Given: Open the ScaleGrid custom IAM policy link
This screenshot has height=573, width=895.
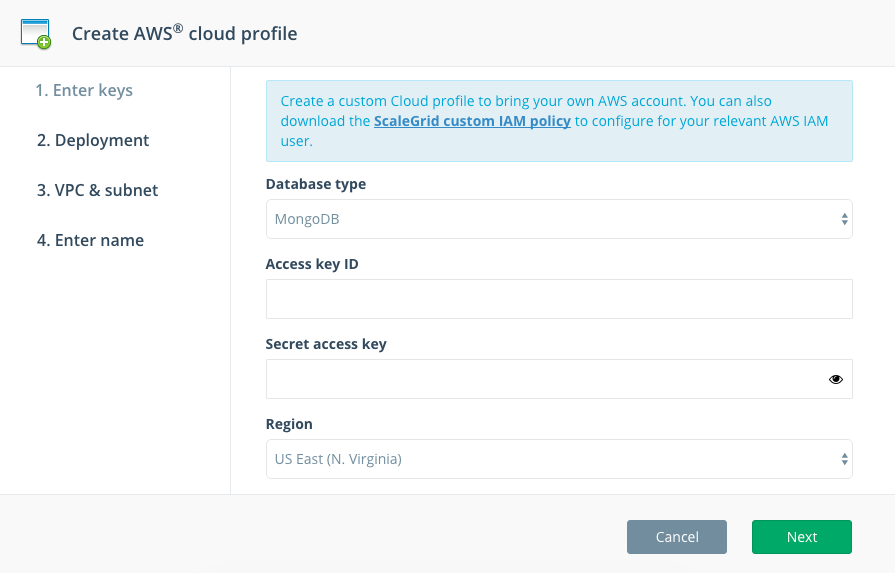Looking at the screenshot, I should [472, 121].
